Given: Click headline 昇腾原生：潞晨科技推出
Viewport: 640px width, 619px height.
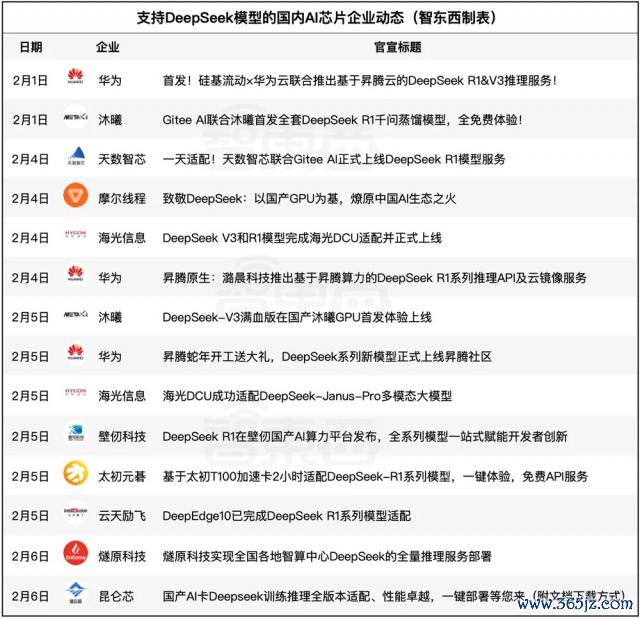Looking at the screenshot, I should pos(375,278).
